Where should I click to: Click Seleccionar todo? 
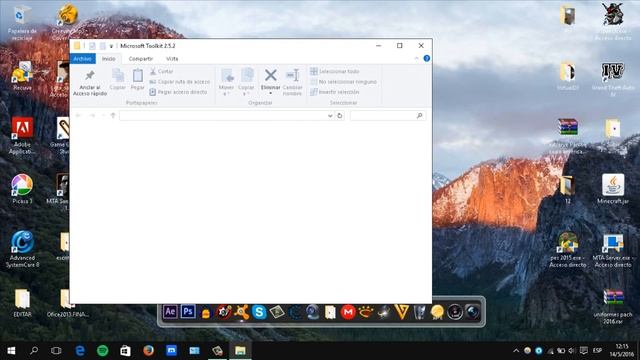point(335,71)
